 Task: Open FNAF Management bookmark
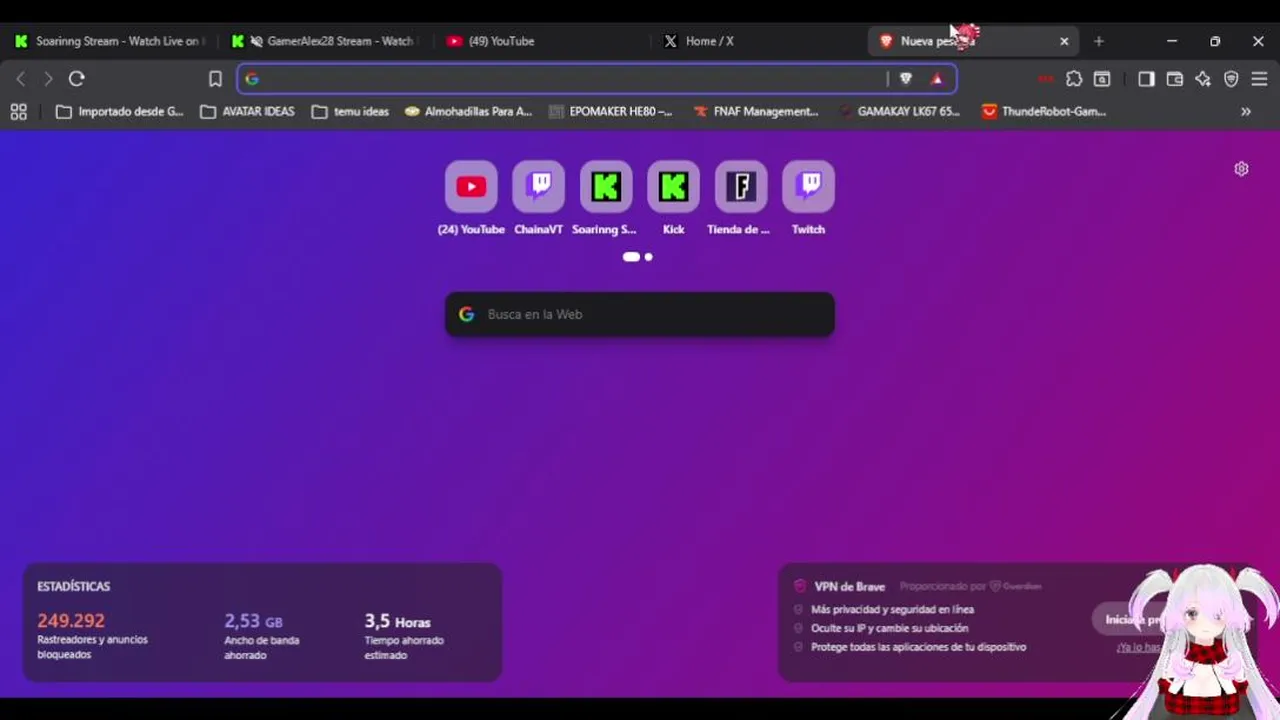pos(756,112)
